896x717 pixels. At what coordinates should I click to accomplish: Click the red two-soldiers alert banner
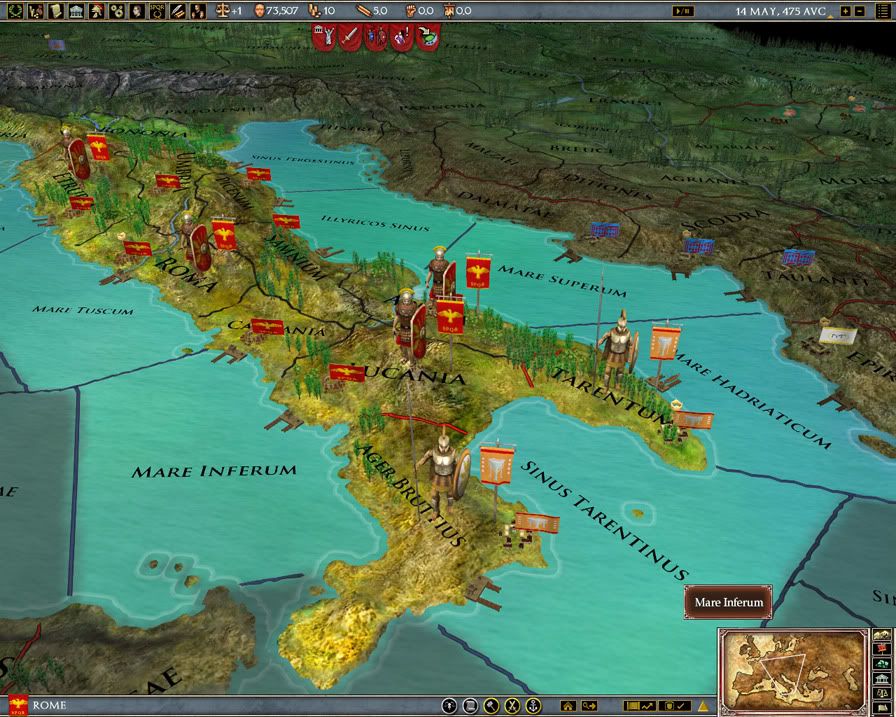375,37
